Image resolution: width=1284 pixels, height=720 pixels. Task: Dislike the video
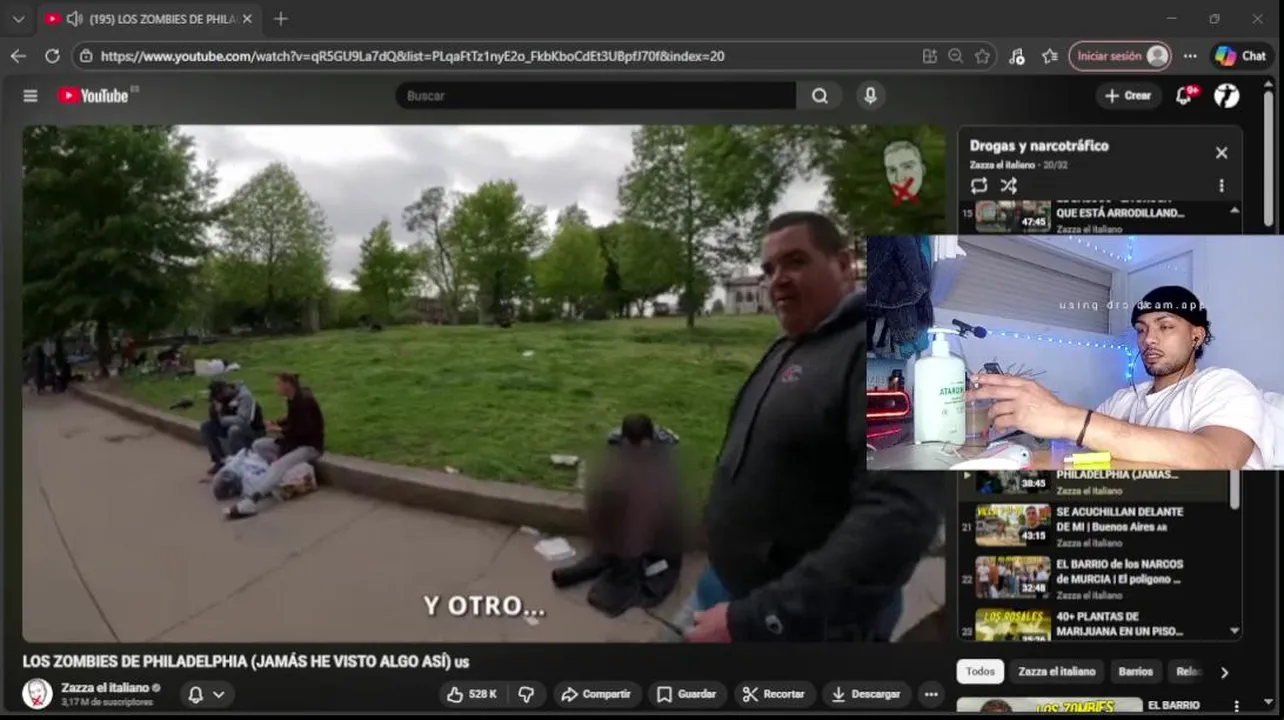(525, 694)
